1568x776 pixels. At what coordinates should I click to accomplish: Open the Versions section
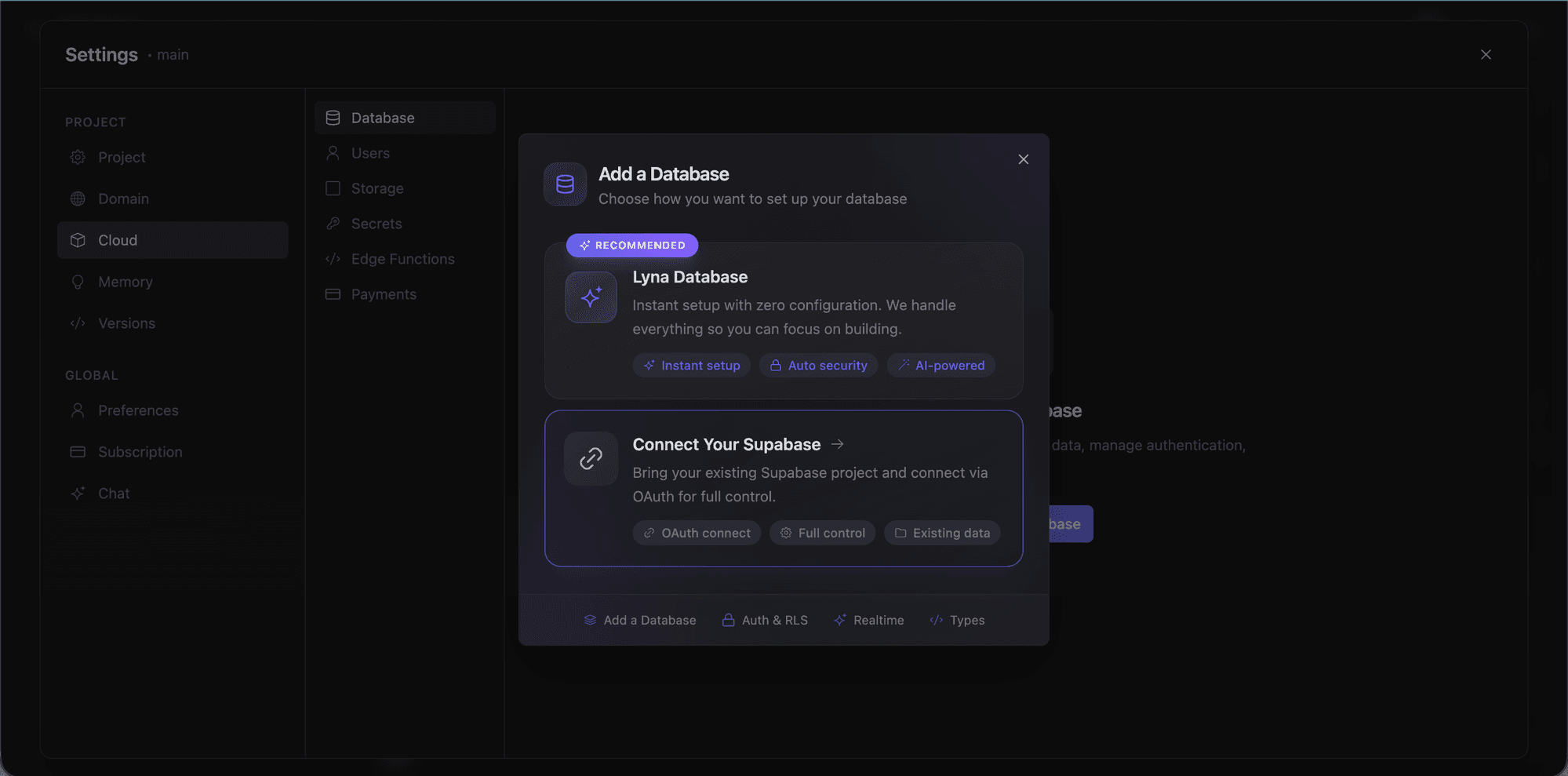point(173,323)
